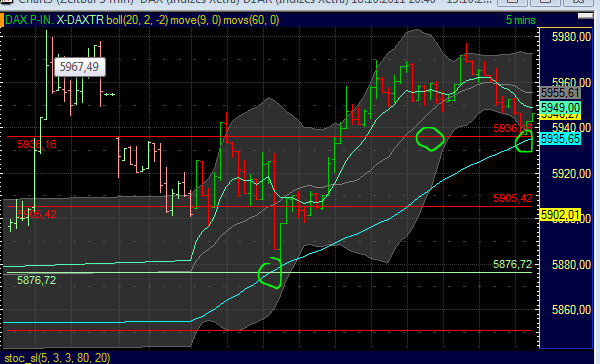Click the right red 5936,16 label near the axis
Screen dimensions: 600x364
click(x=512, y=128)
